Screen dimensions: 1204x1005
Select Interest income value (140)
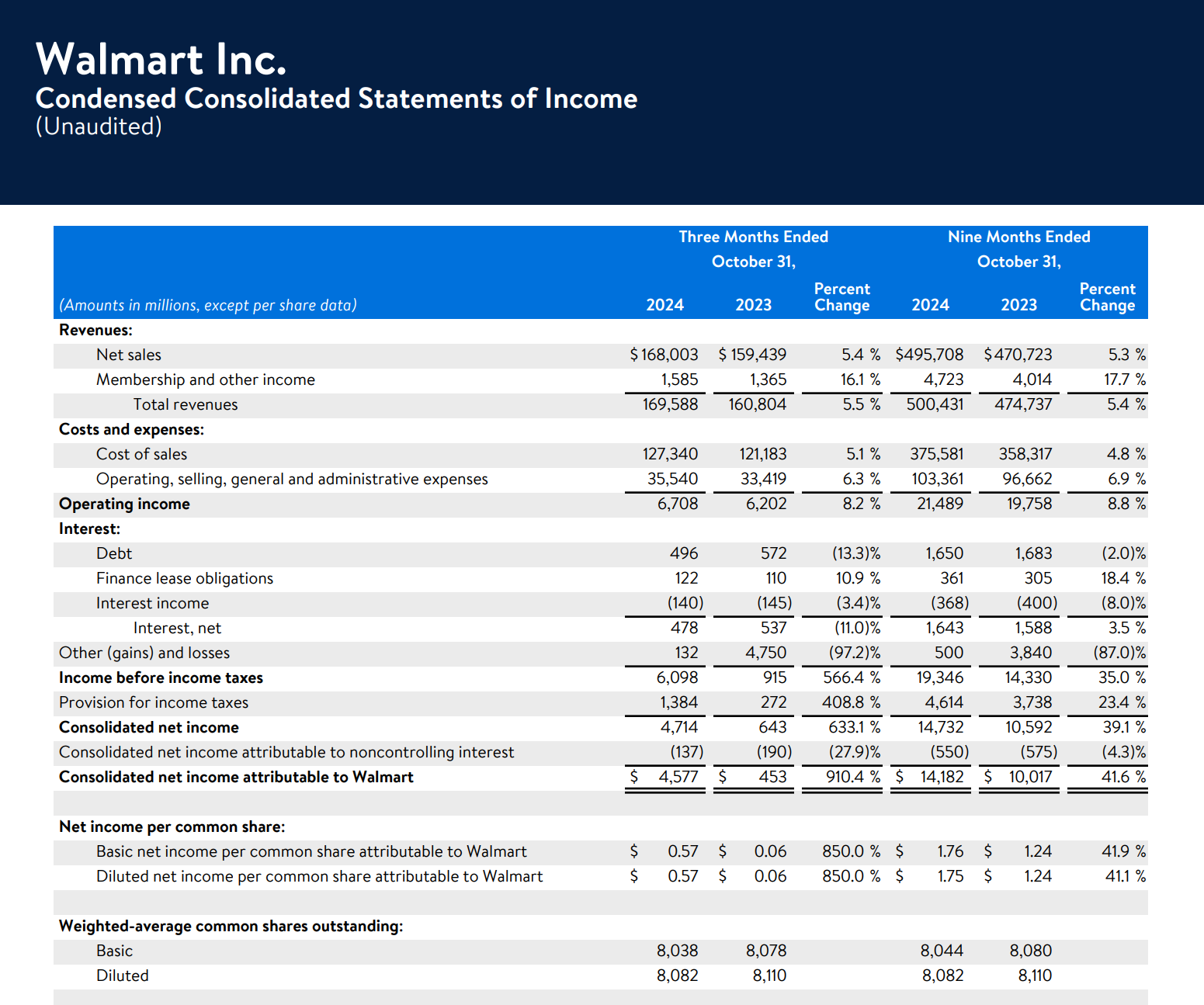click(x=685, y=603)
